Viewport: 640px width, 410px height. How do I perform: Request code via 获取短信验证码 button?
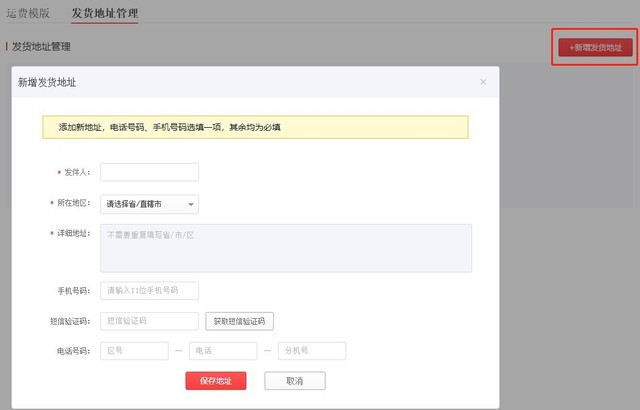[x=239, y=321]
